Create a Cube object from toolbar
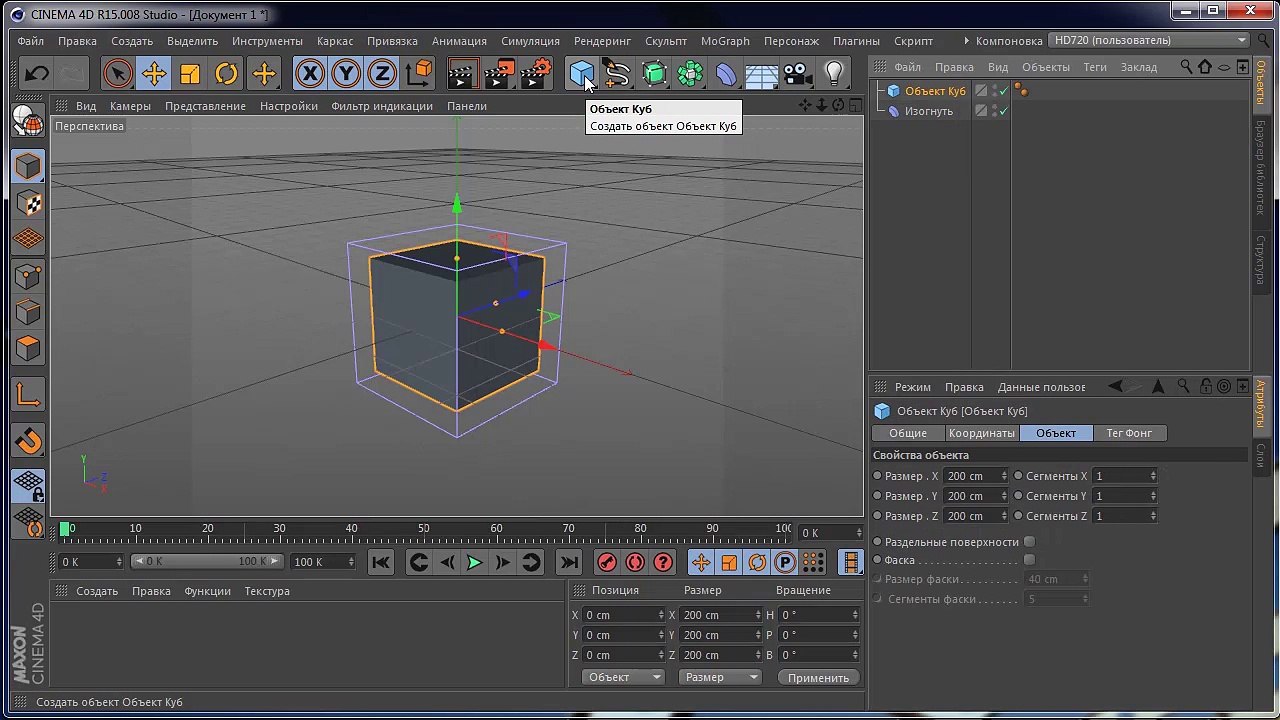 point(581,73)
